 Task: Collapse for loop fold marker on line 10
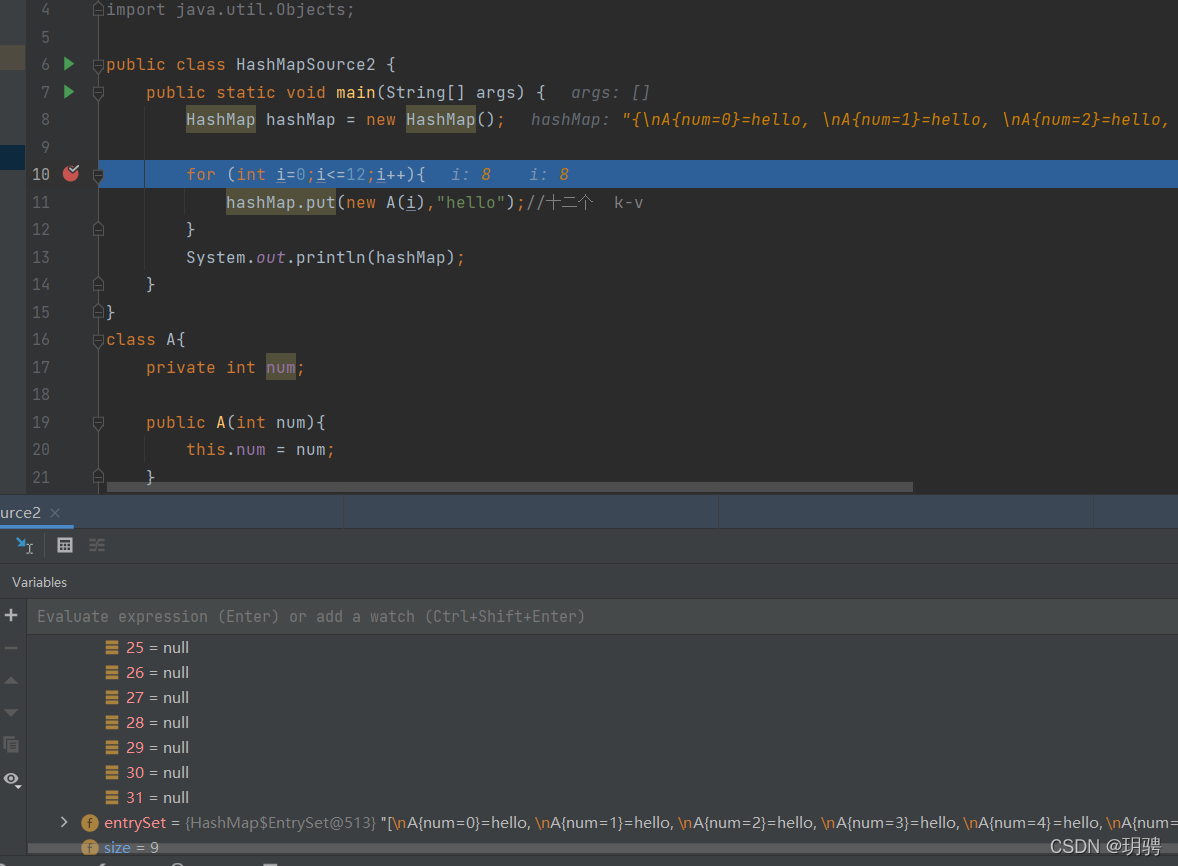[98, 175]
